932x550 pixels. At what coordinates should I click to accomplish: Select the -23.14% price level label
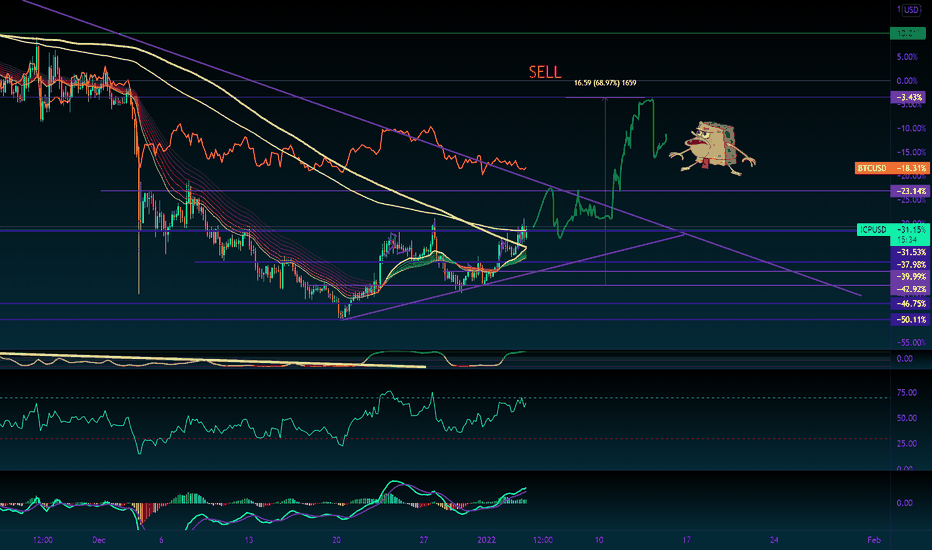coord(908,191)
